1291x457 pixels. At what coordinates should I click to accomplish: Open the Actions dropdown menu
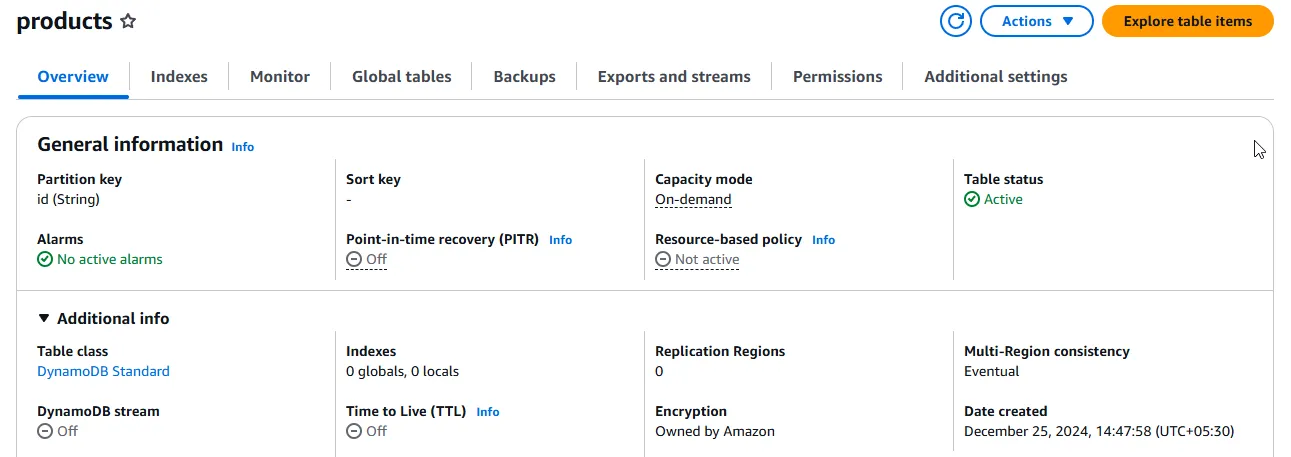pos(1037,21)
